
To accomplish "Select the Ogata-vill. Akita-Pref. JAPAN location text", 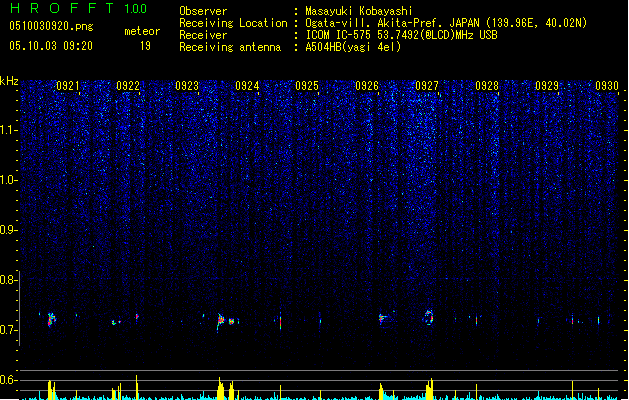I will tap(446, 23).
